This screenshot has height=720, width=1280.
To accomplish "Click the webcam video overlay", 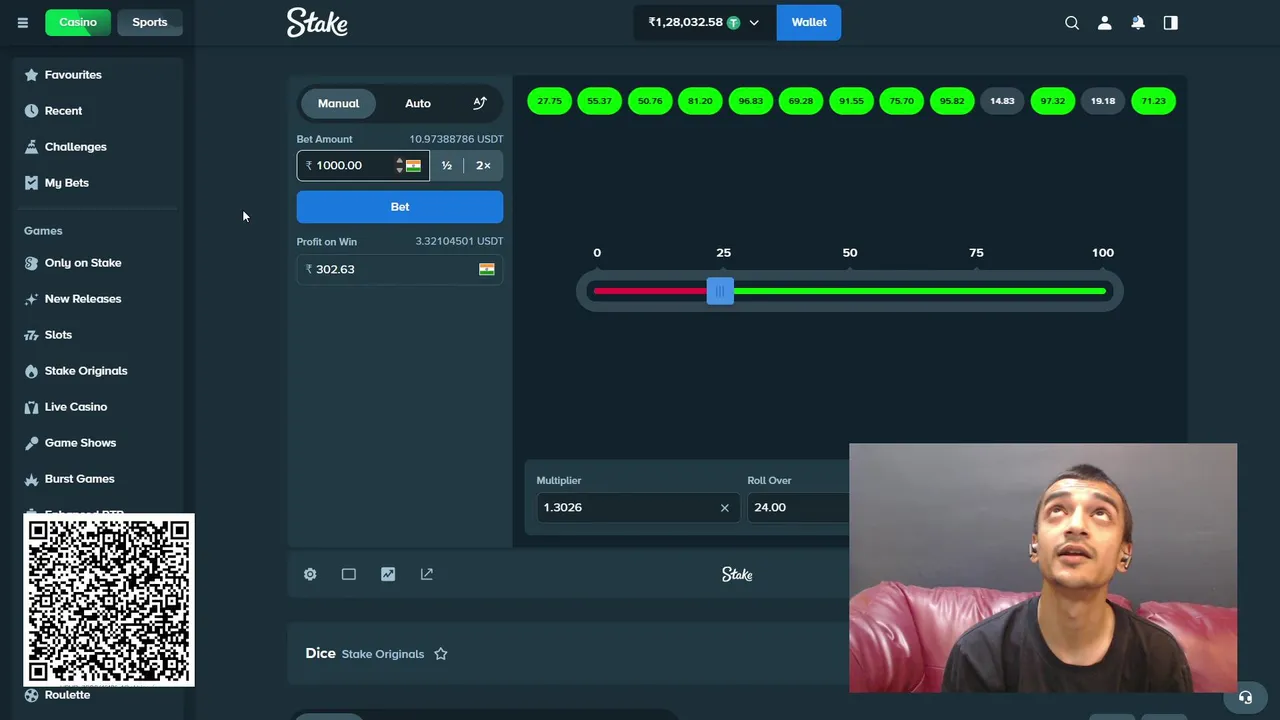I will pos(1043,568).
